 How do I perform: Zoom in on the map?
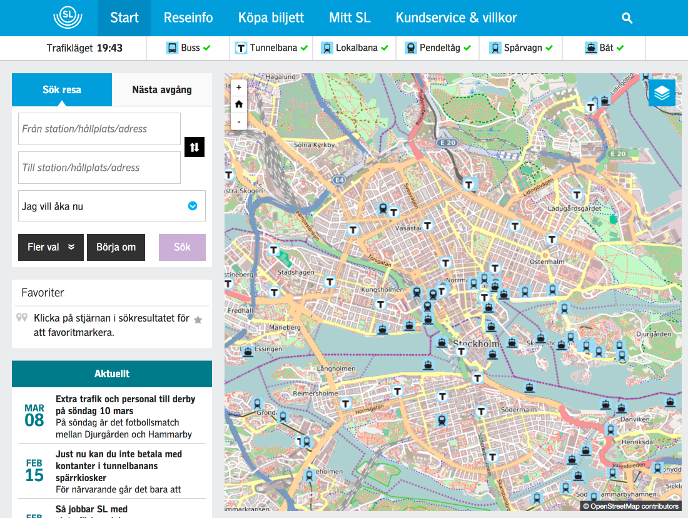[x=238, y=87]
